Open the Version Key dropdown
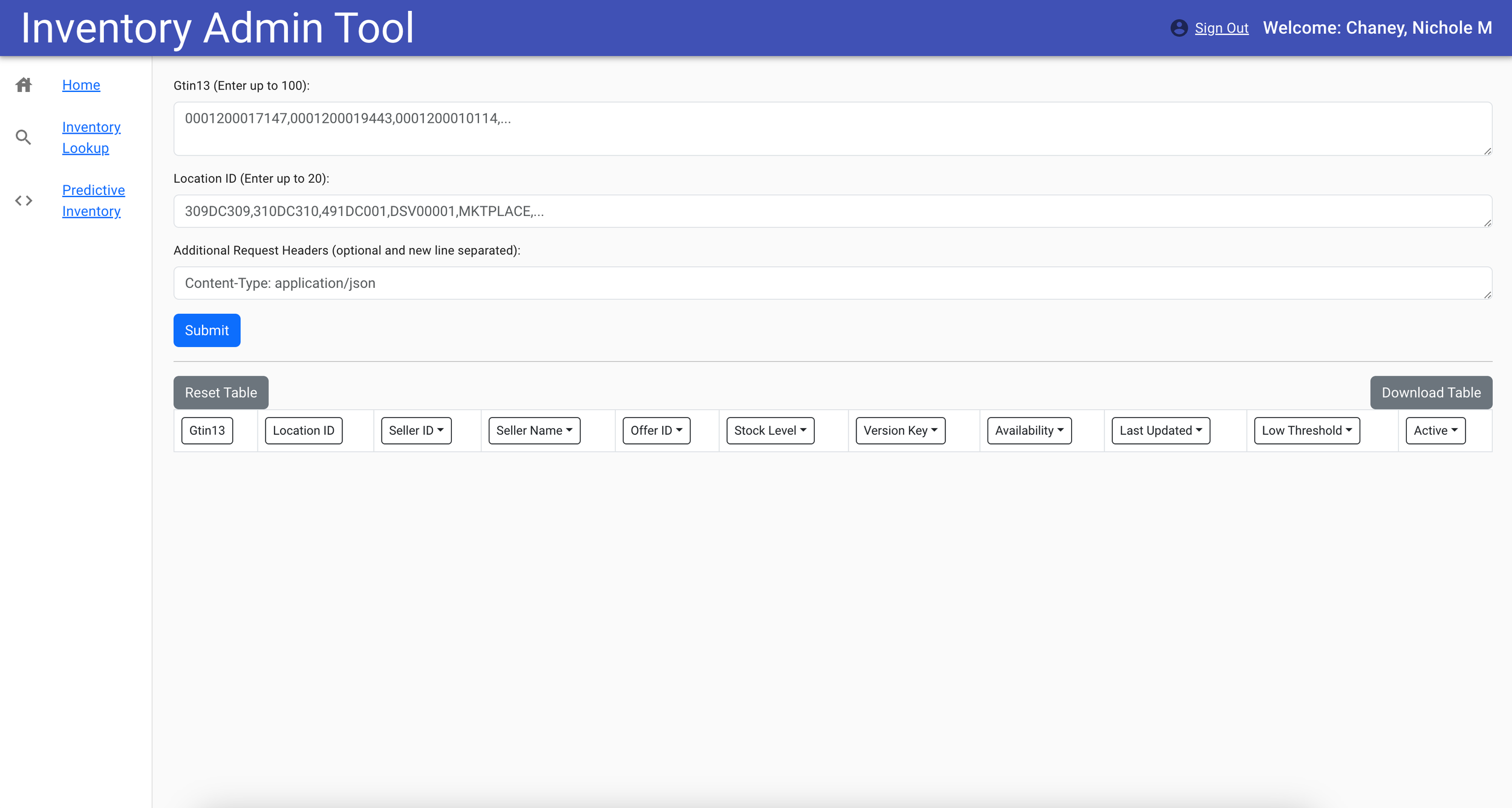 tap(900, 431)
